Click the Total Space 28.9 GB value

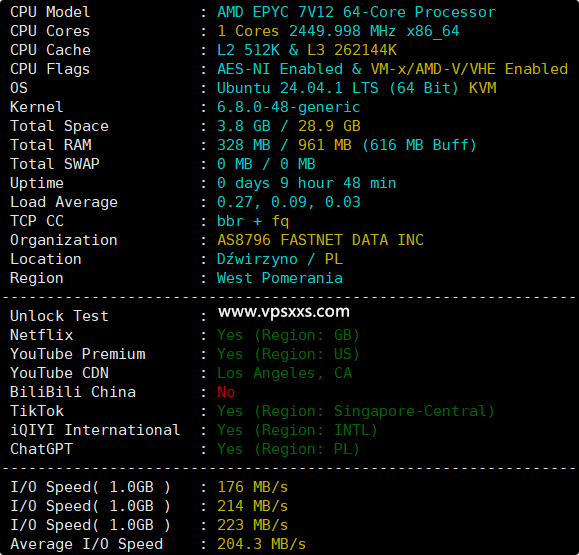click(329, 126)
